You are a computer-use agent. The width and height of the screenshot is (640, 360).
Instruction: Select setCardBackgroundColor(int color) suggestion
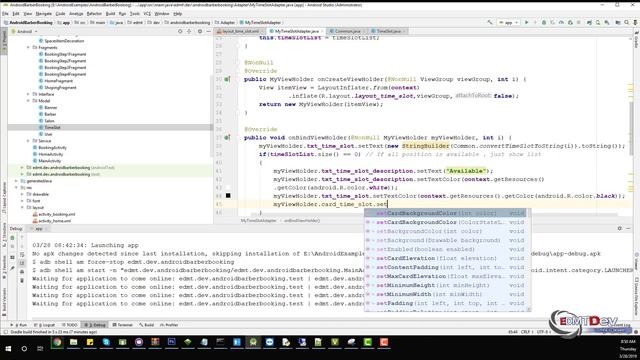click(445, 213)
